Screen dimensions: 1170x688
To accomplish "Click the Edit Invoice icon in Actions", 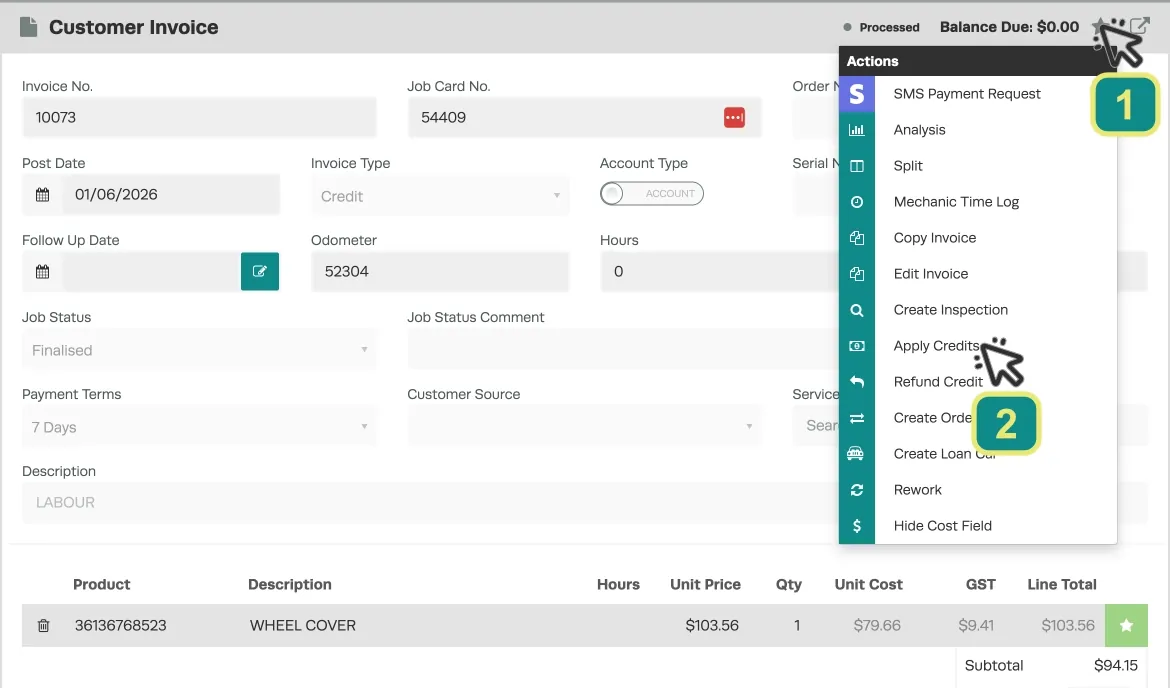I will coord(857,274).
